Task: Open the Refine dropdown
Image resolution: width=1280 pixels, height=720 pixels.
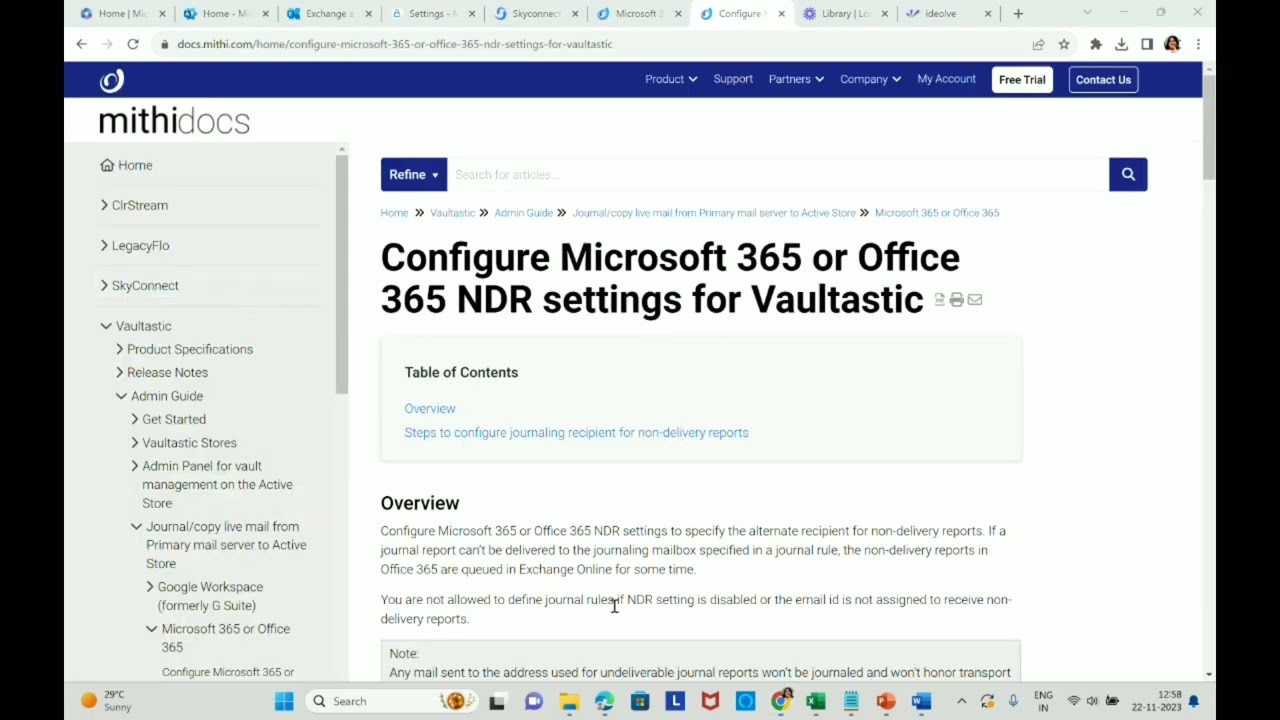Action: tap(414, 174)
